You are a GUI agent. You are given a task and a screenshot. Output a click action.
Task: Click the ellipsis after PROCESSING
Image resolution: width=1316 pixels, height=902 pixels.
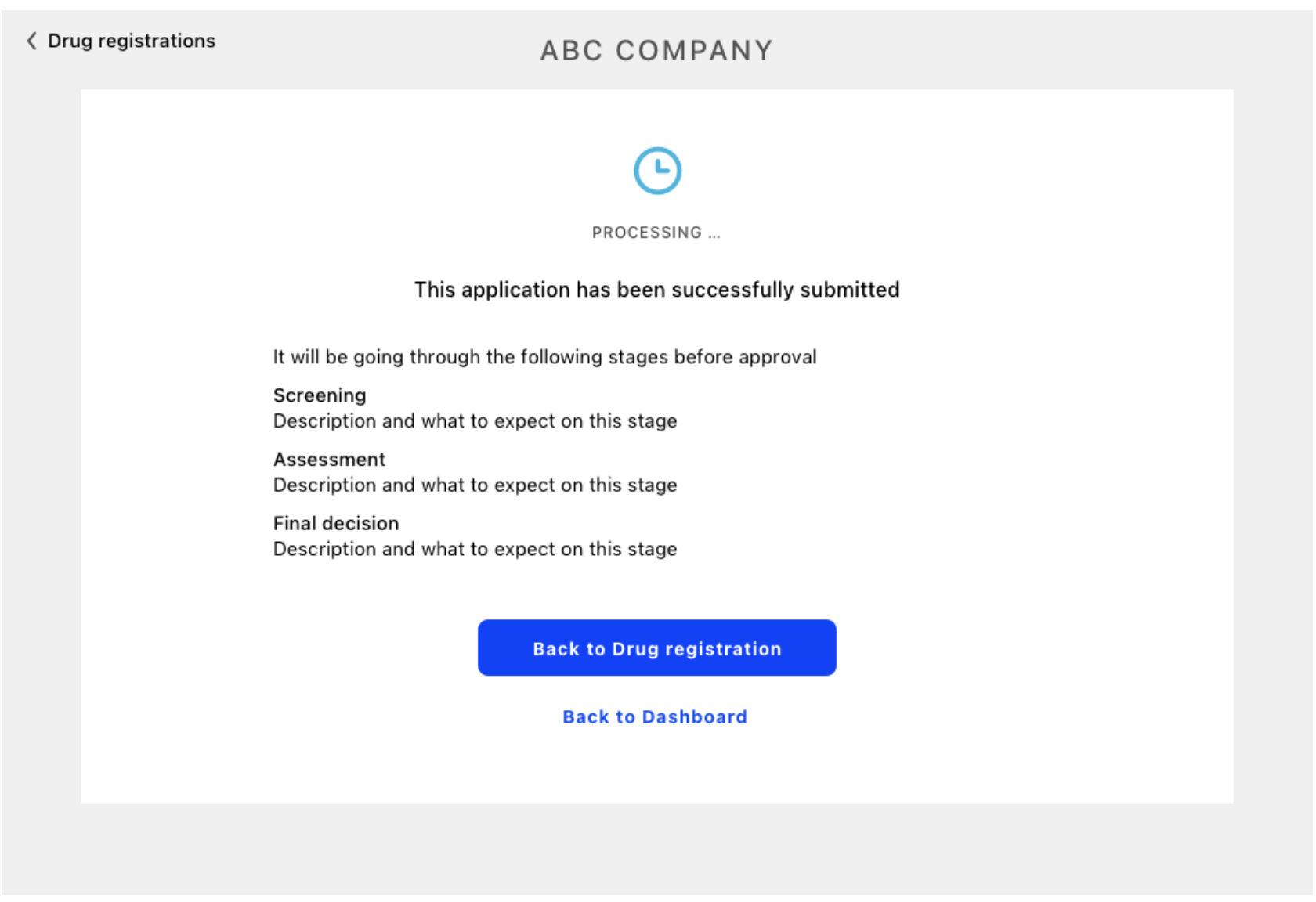pyautogui.click(x=714, y=233)
